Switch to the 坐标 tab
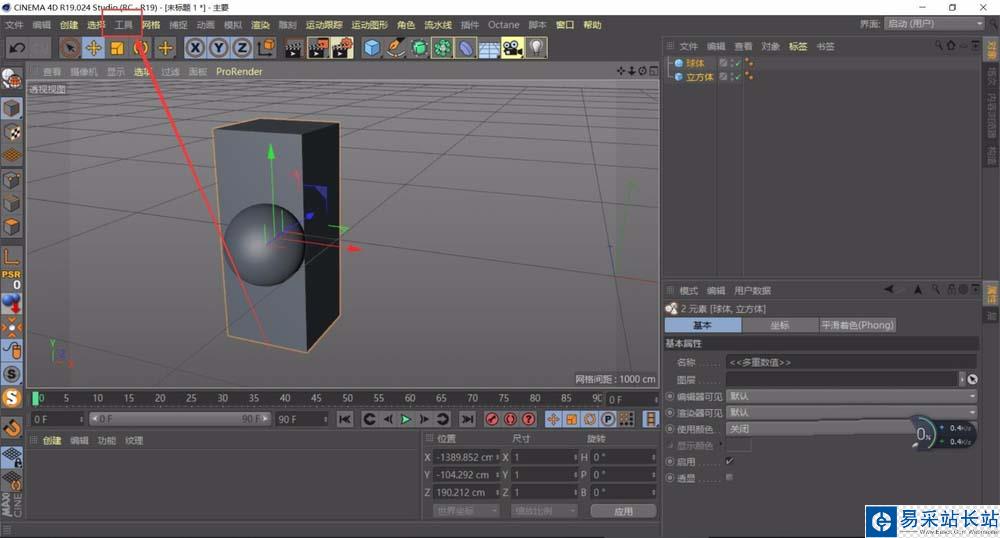 [779, 325]
